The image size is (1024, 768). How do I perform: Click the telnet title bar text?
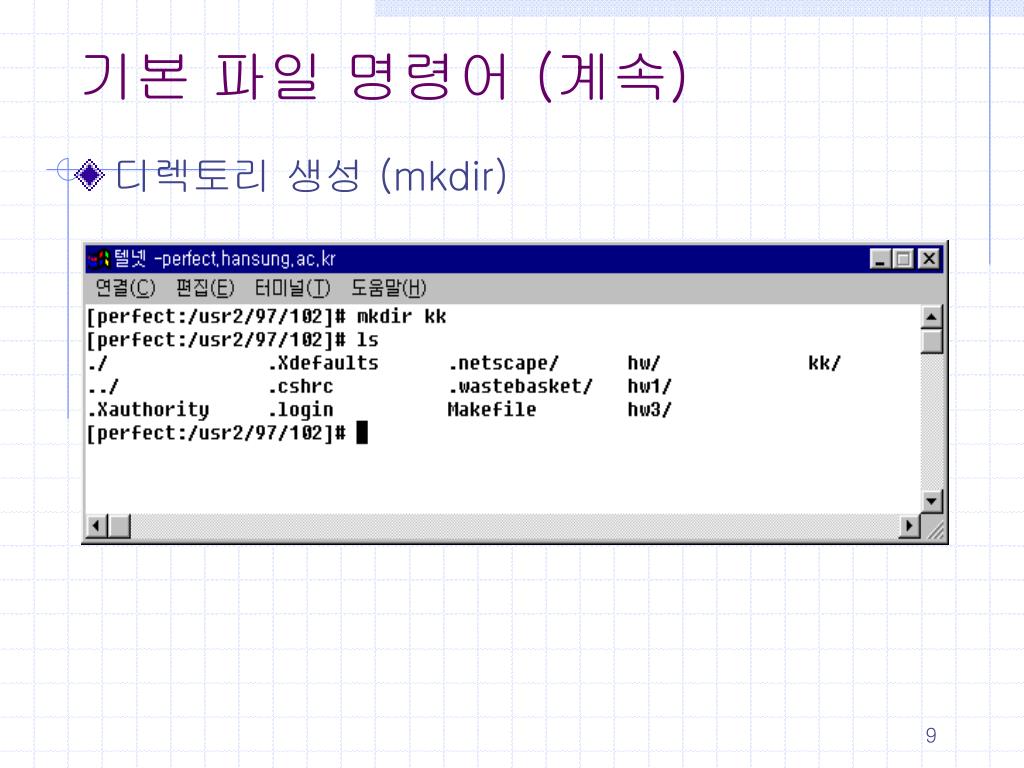pyautogui.click(x=225, y=259)
